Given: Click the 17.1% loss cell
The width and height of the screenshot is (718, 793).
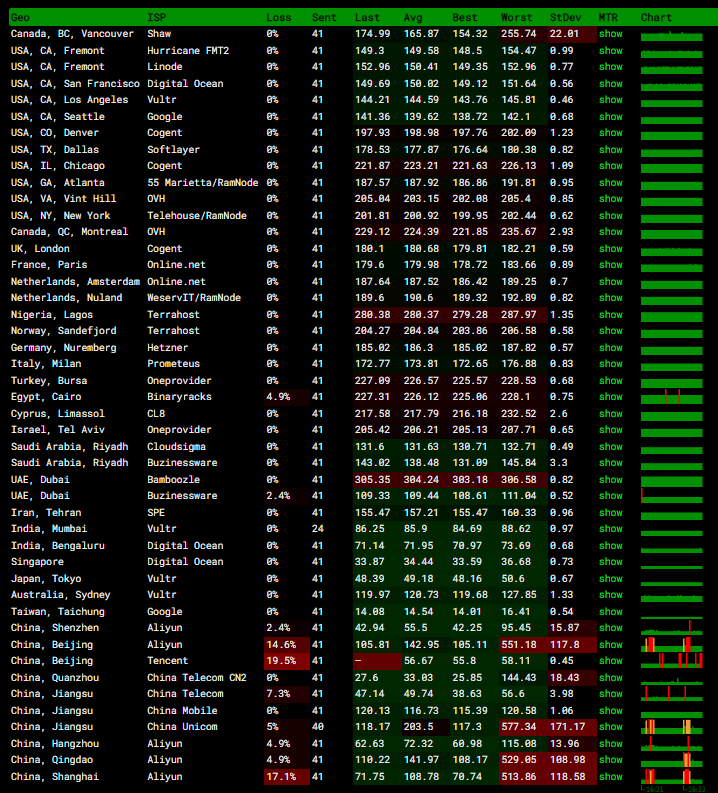Looking at the screenshot, I should coord(287,777).
